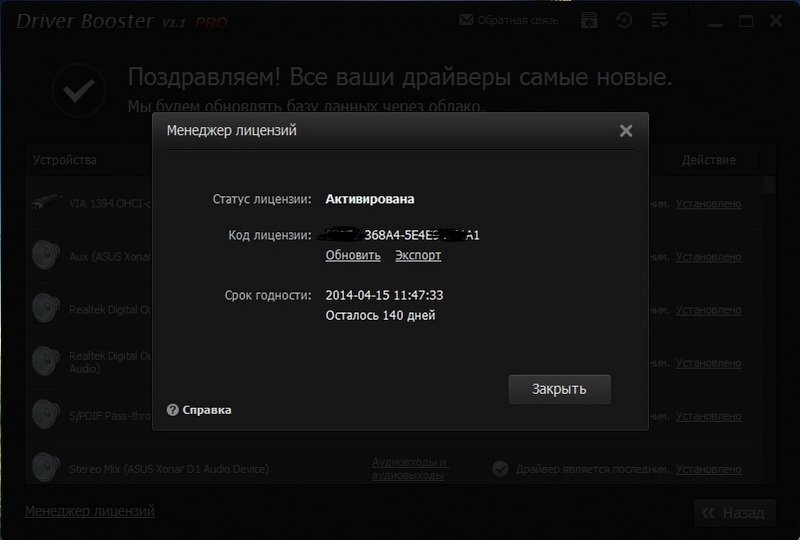Click the Устройства column header
The width and height of the screenshot is (800, 540).
point(65,160)
